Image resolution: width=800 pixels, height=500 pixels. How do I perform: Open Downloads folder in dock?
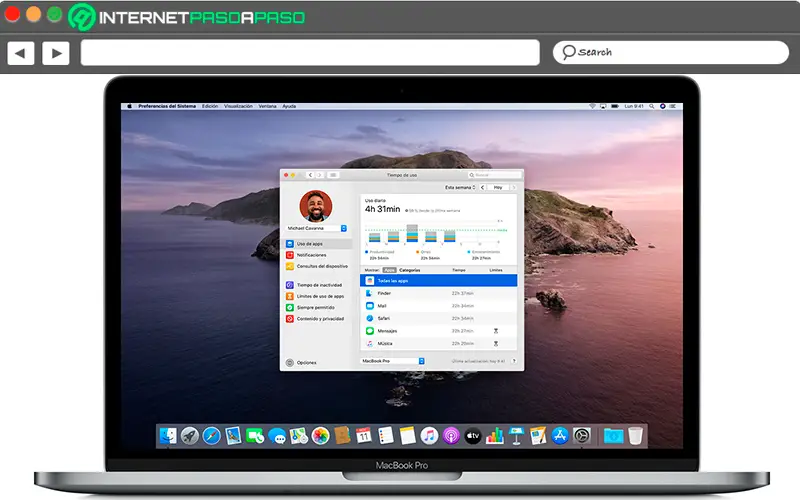pyautogui.click(x=613, y=436)
